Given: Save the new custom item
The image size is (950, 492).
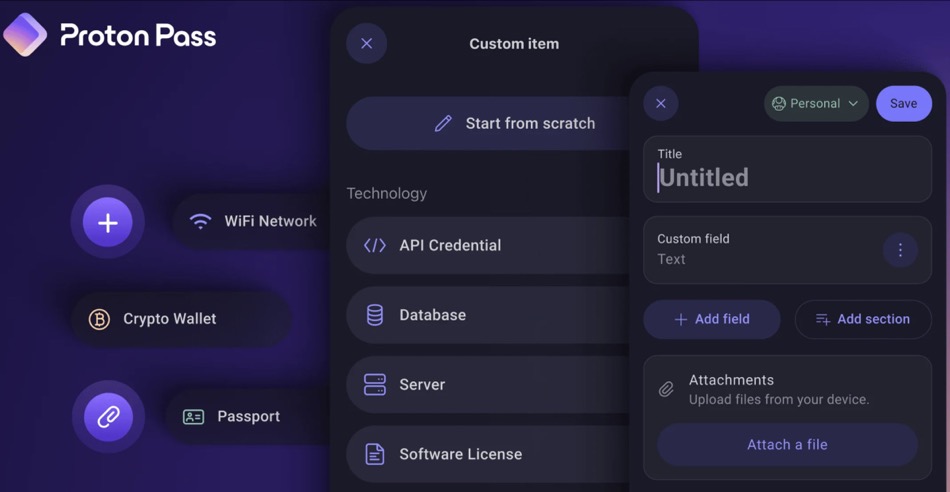Looking at the screenshot, I should (904, 104).
